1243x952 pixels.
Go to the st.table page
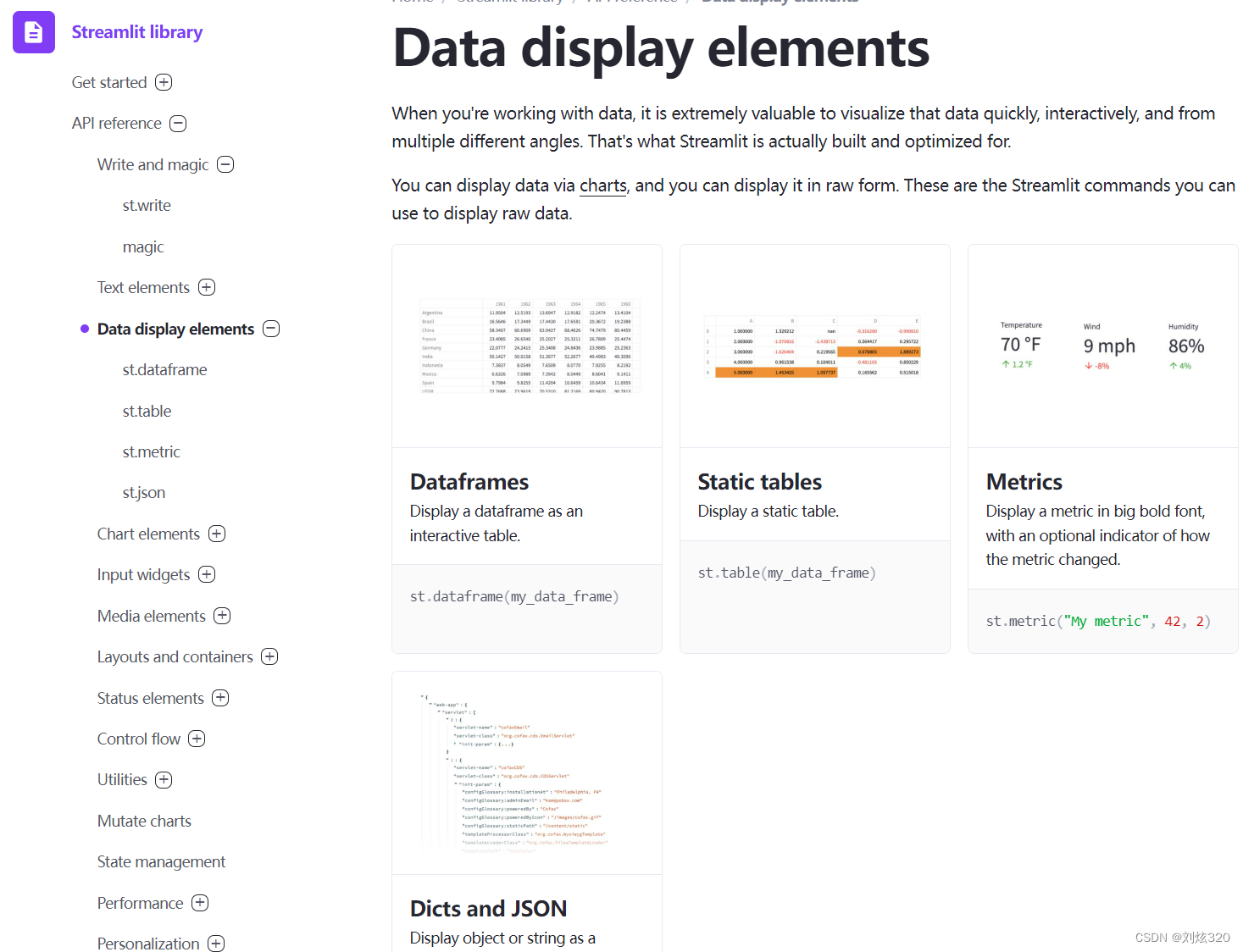coord(147,411)
